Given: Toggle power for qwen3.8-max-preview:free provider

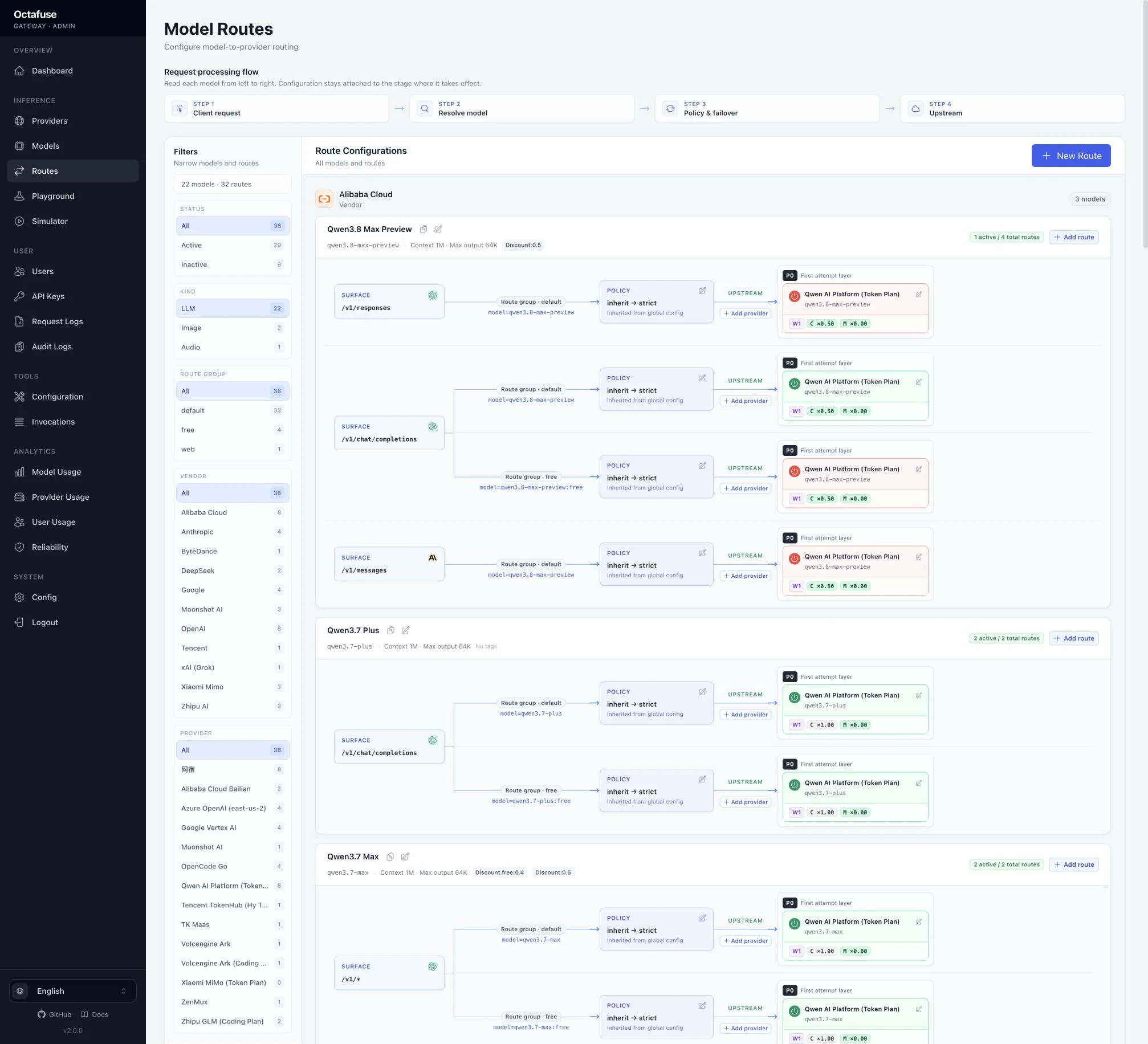Looking at the screenshot, I should coord(795,471).
